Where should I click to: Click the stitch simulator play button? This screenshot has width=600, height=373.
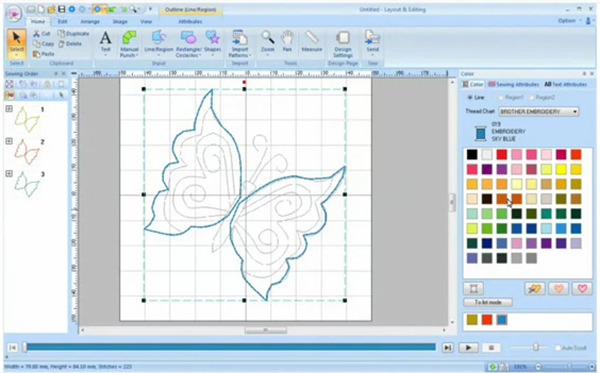468,348
